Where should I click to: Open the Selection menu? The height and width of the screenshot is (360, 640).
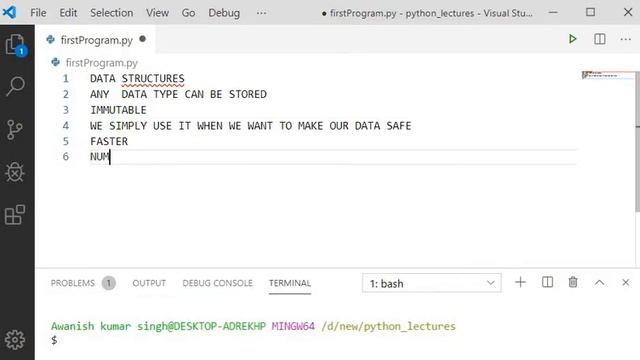pos(111,13)
